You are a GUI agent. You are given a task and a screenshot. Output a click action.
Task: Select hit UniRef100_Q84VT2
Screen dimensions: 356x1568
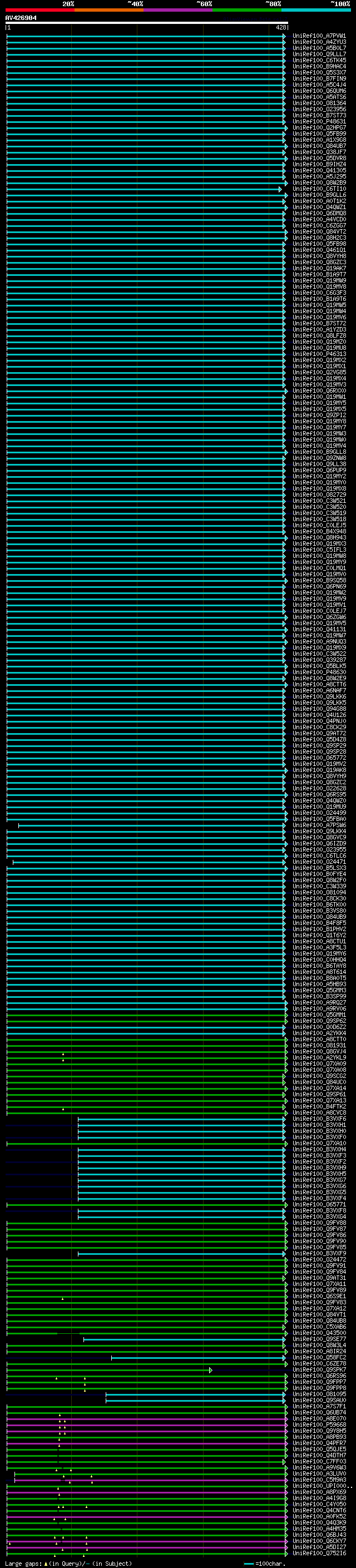(x=319, y=231)
